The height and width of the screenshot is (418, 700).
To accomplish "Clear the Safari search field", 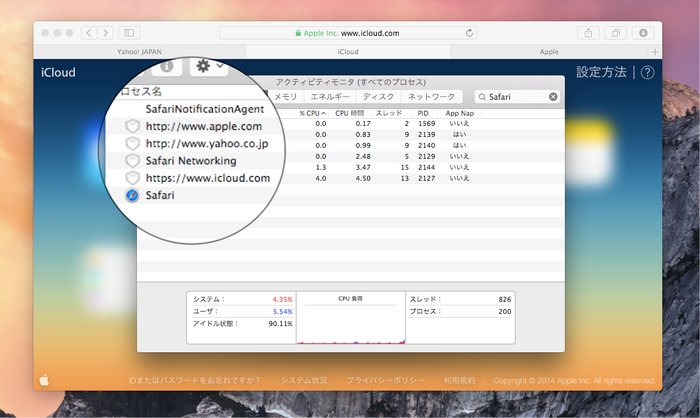I will click(553, 96).
